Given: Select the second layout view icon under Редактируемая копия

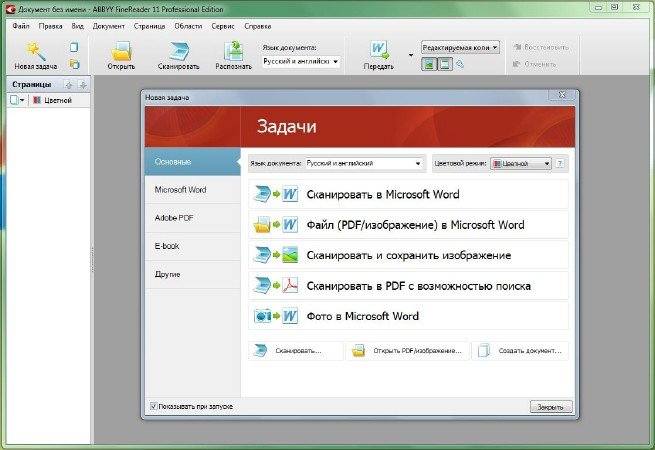Looking at the screenshot, I should point(445,64).
